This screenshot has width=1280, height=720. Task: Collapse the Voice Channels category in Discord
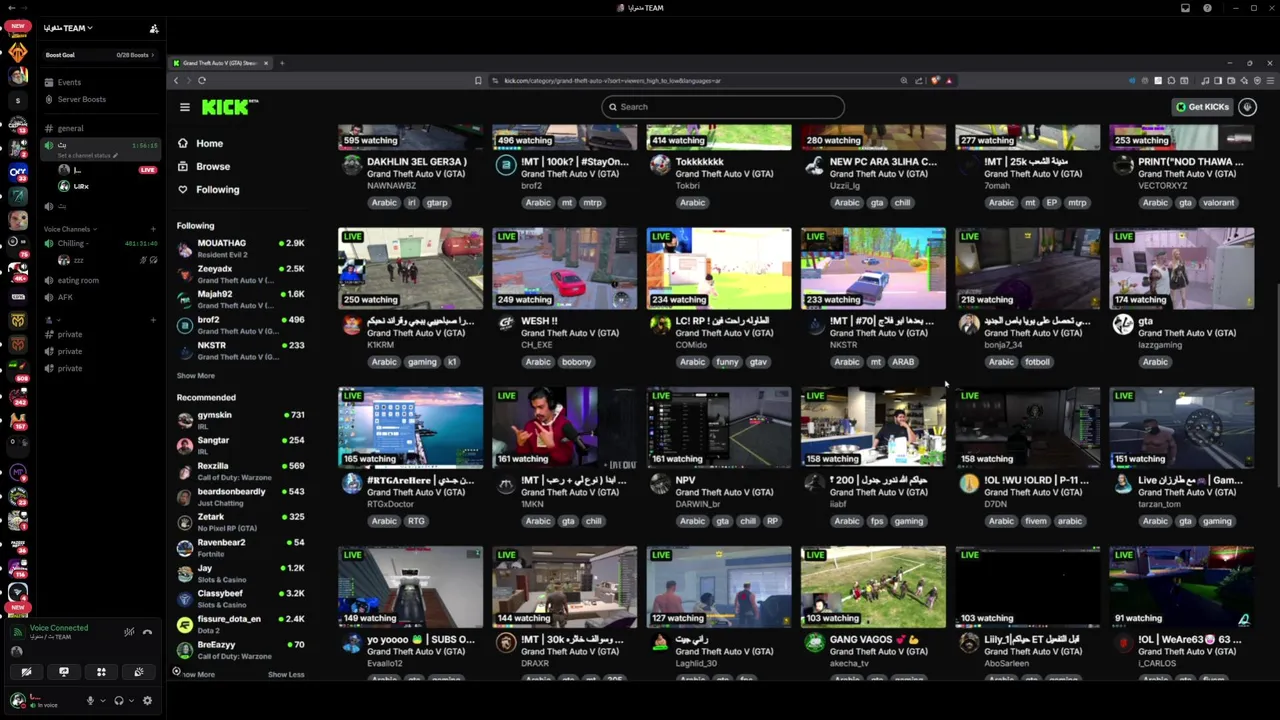tap(70, 229)
